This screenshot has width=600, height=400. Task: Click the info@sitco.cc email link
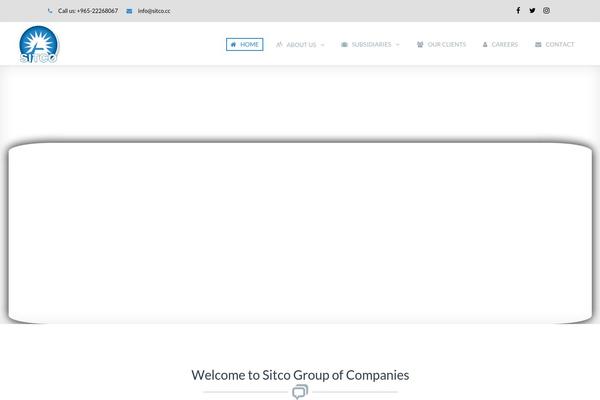point(154,11)
